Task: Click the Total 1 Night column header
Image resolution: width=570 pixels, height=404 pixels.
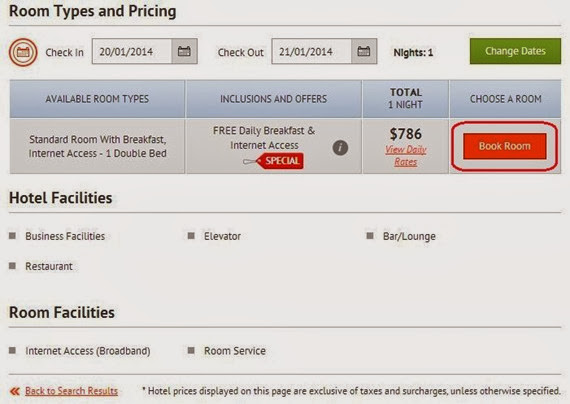Action: [x=406, y=99]
